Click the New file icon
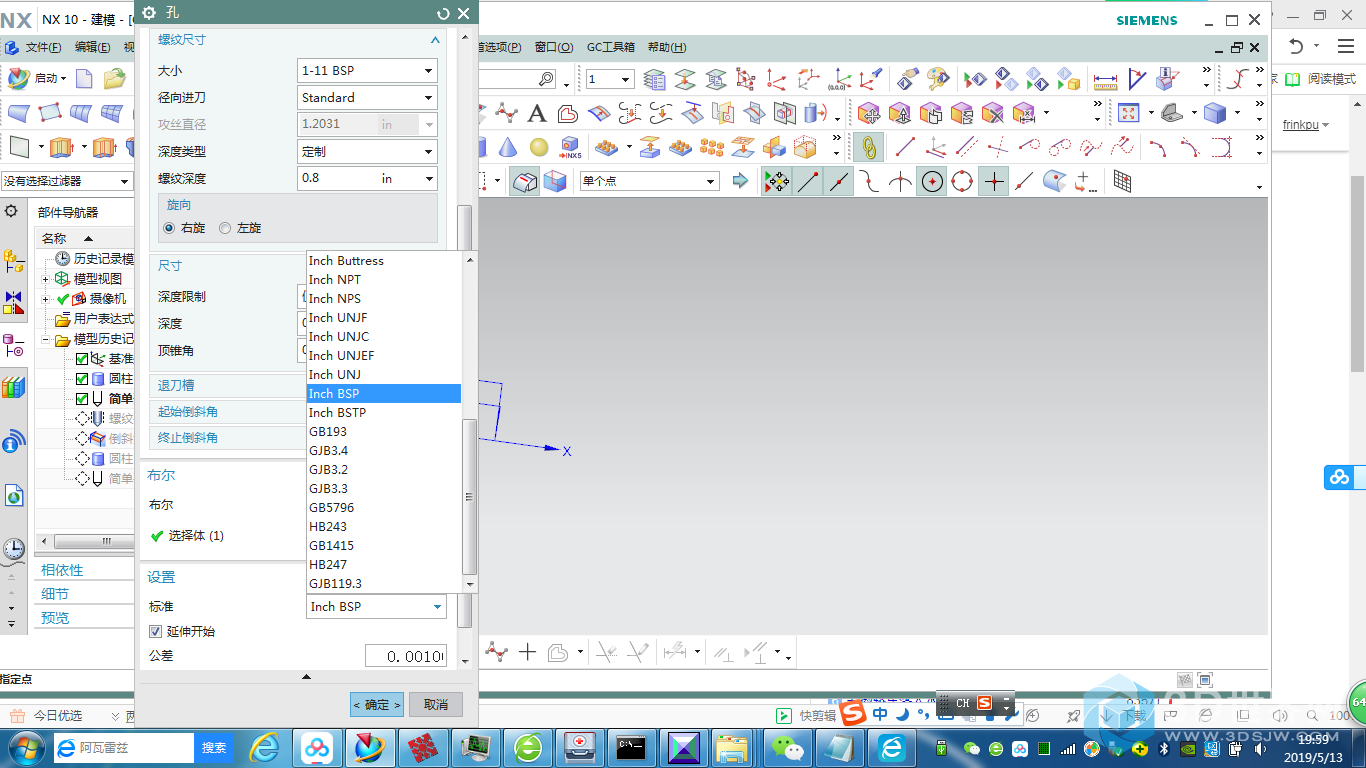 click(x=84, y=78)
